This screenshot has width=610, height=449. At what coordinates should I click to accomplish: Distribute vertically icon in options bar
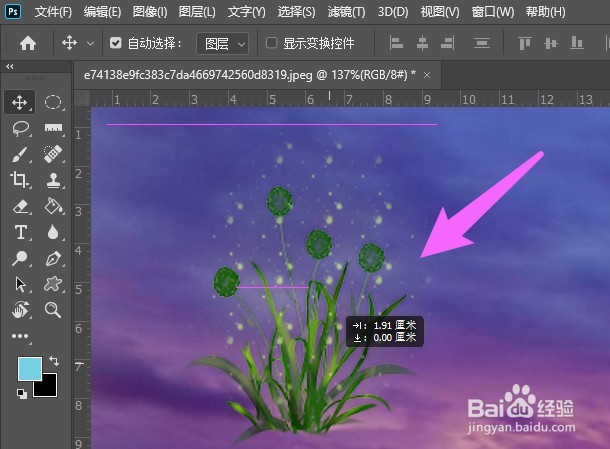click(x=482, y=43)
